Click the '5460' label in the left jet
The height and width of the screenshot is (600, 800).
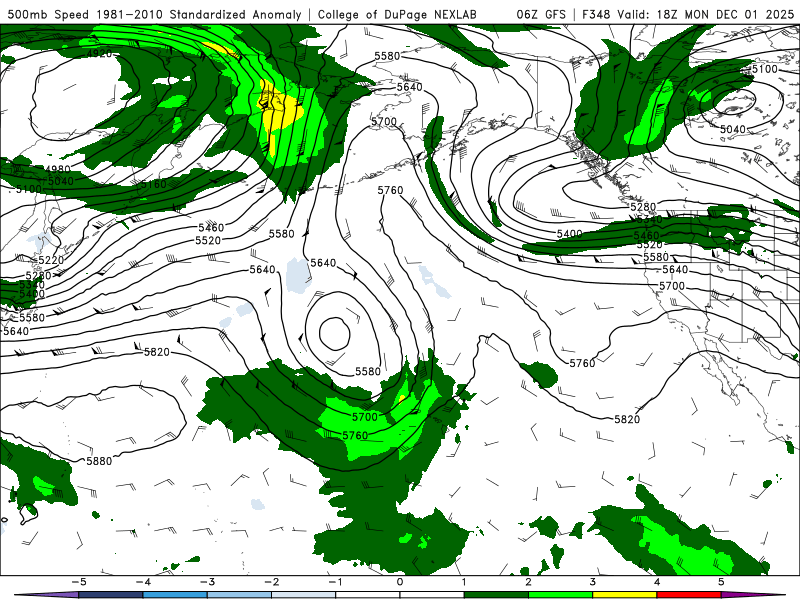pos(211,228)
